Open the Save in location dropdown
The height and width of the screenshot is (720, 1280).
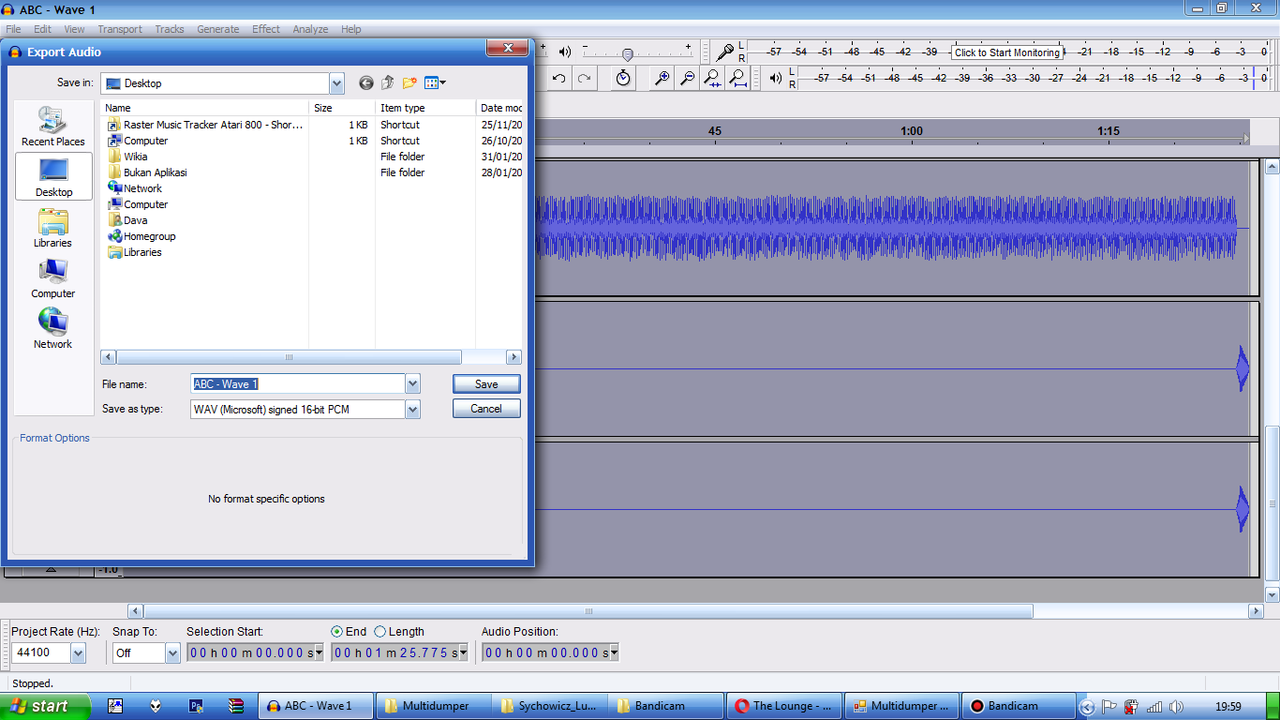[337, 83]
